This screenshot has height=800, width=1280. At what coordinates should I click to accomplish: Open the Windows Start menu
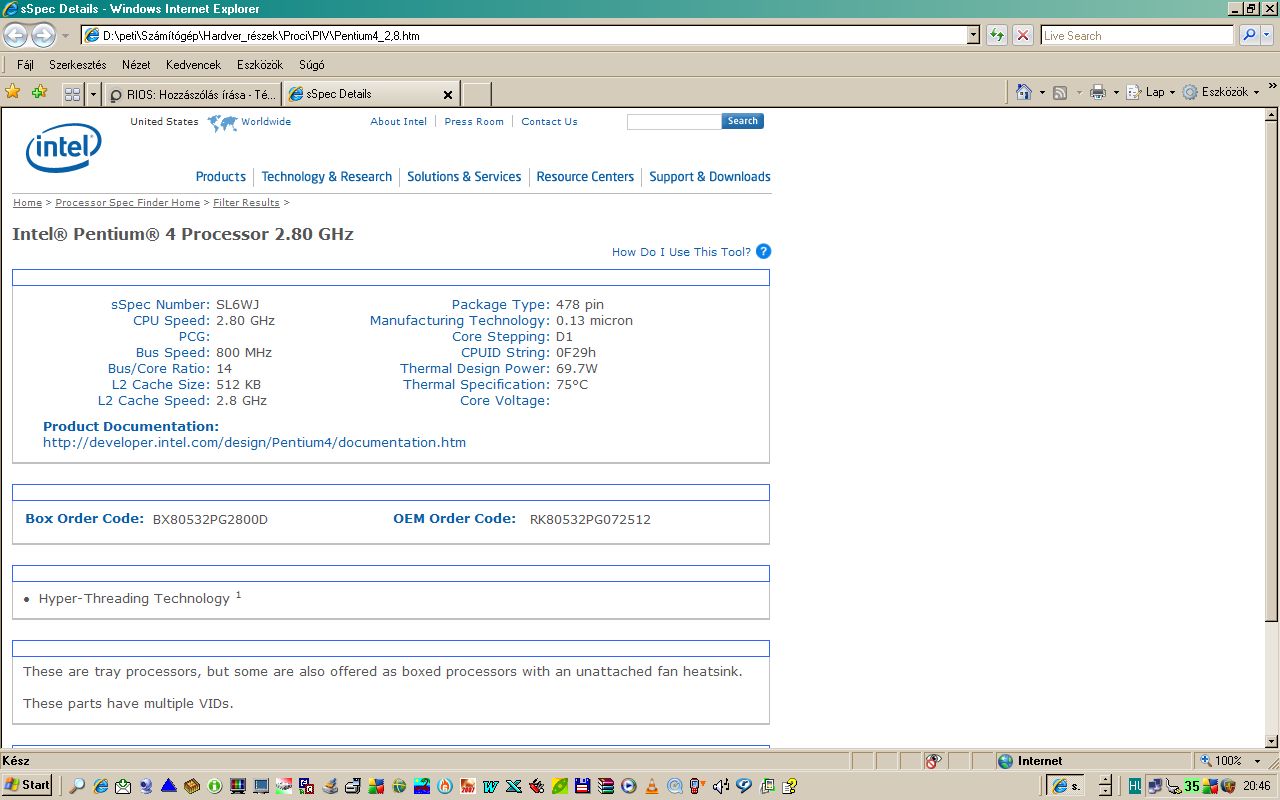pyautogui.click(x=27, y=785)
